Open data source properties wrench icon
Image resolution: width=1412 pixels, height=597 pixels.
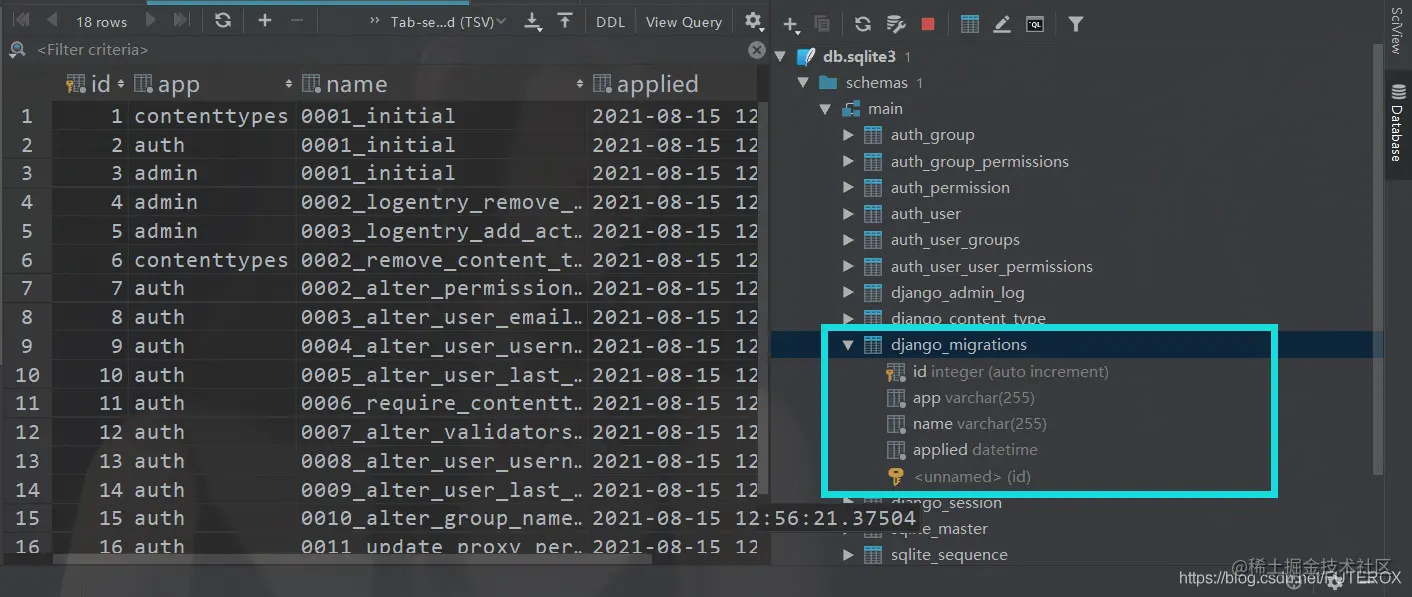896,24
